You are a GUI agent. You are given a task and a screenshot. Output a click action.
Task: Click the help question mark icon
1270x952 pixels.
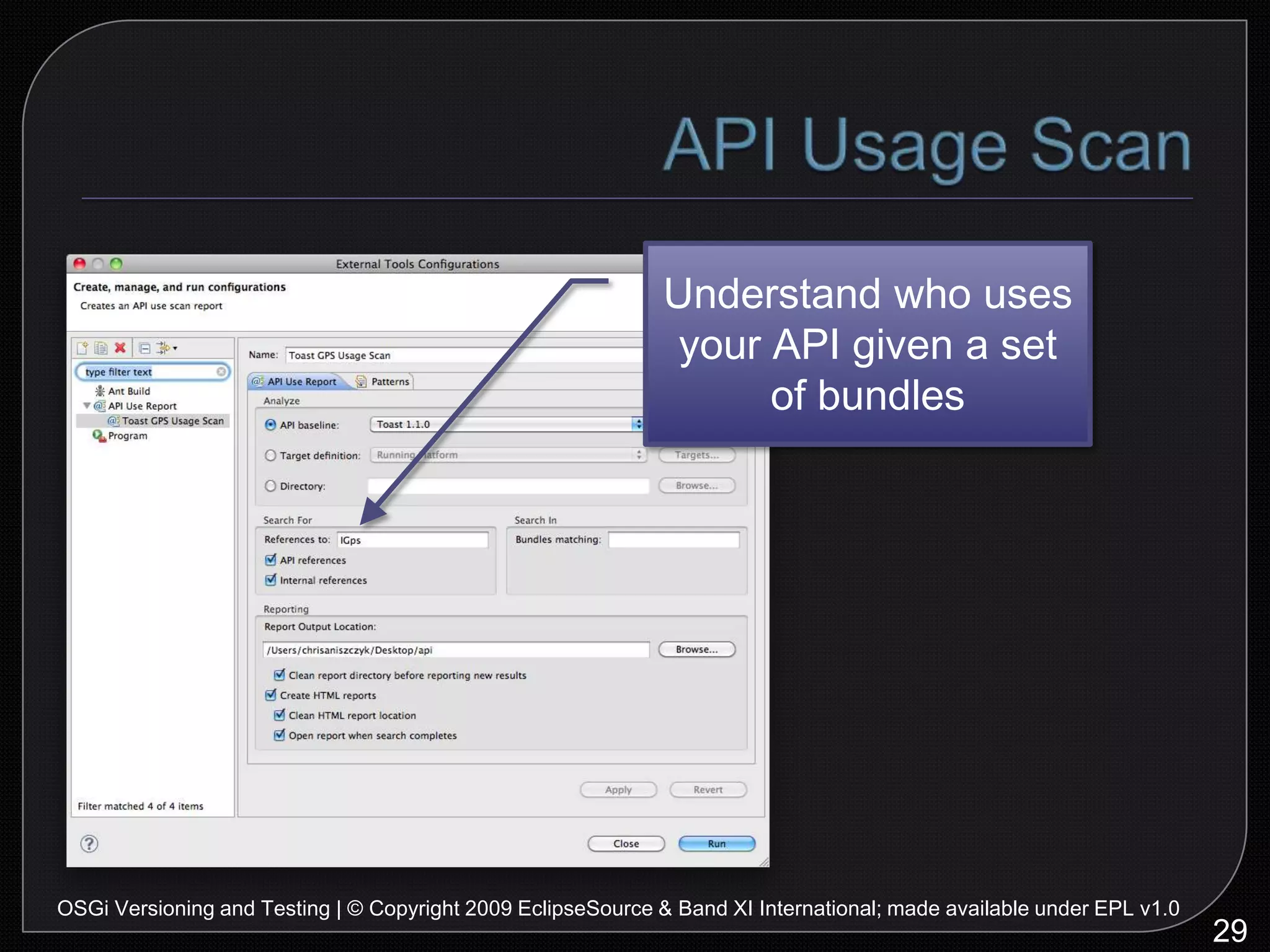(89, 844)
